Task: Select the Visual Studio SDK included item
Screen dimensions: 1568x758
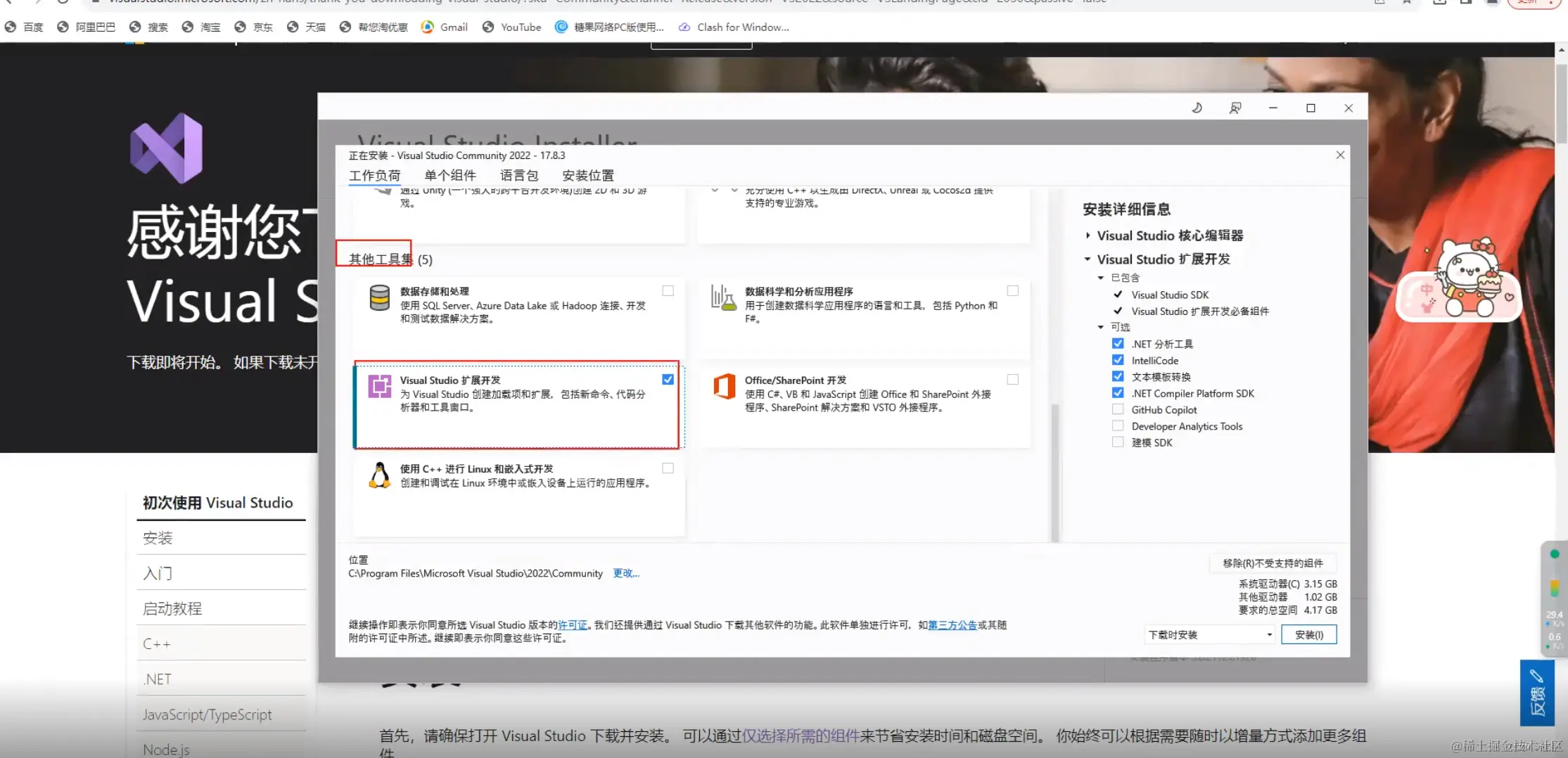Action: click(1170, 295)
